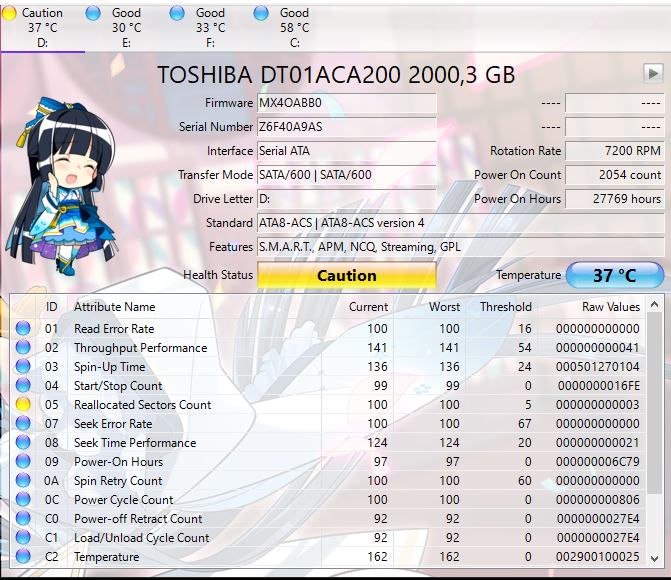Click the yellow Caution status orb for D:
The height and width of the screenshot is (580, 671).
(x=9, y=13)
